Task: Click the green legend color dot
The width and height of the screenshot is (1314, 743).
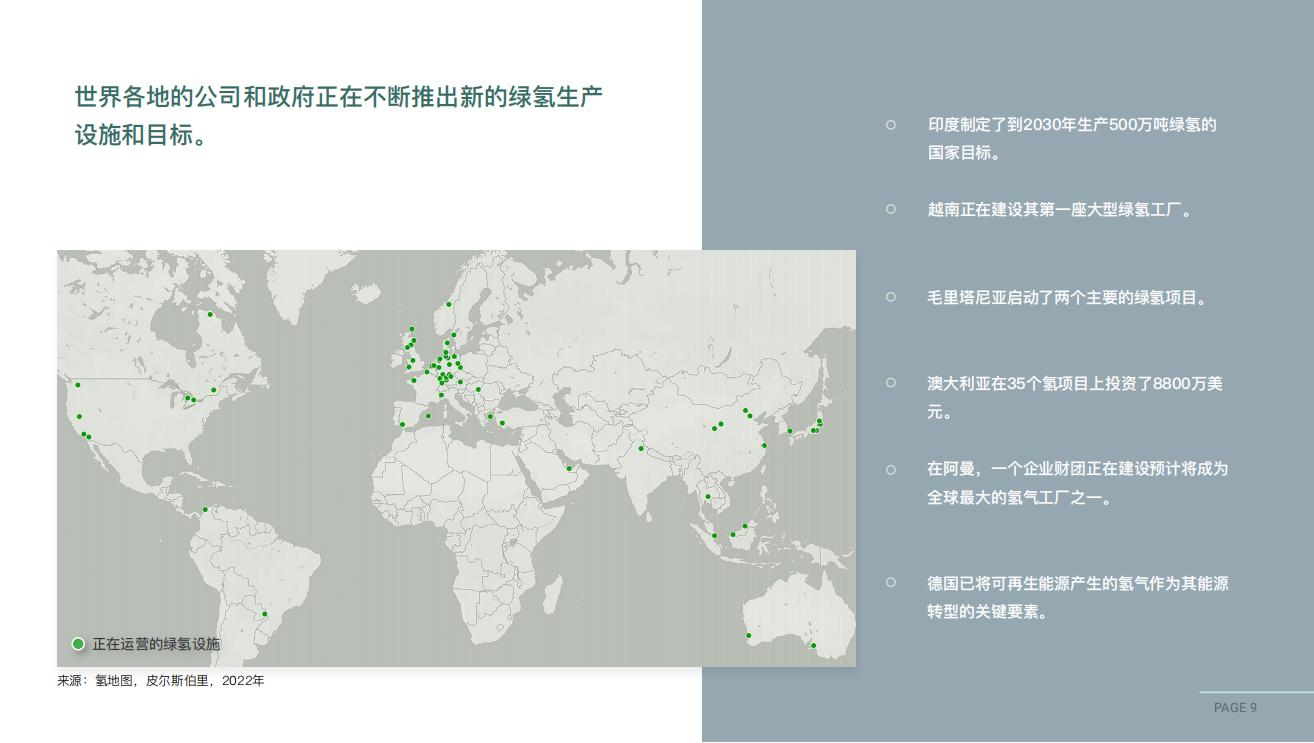Action: click(x=79, y=643)
